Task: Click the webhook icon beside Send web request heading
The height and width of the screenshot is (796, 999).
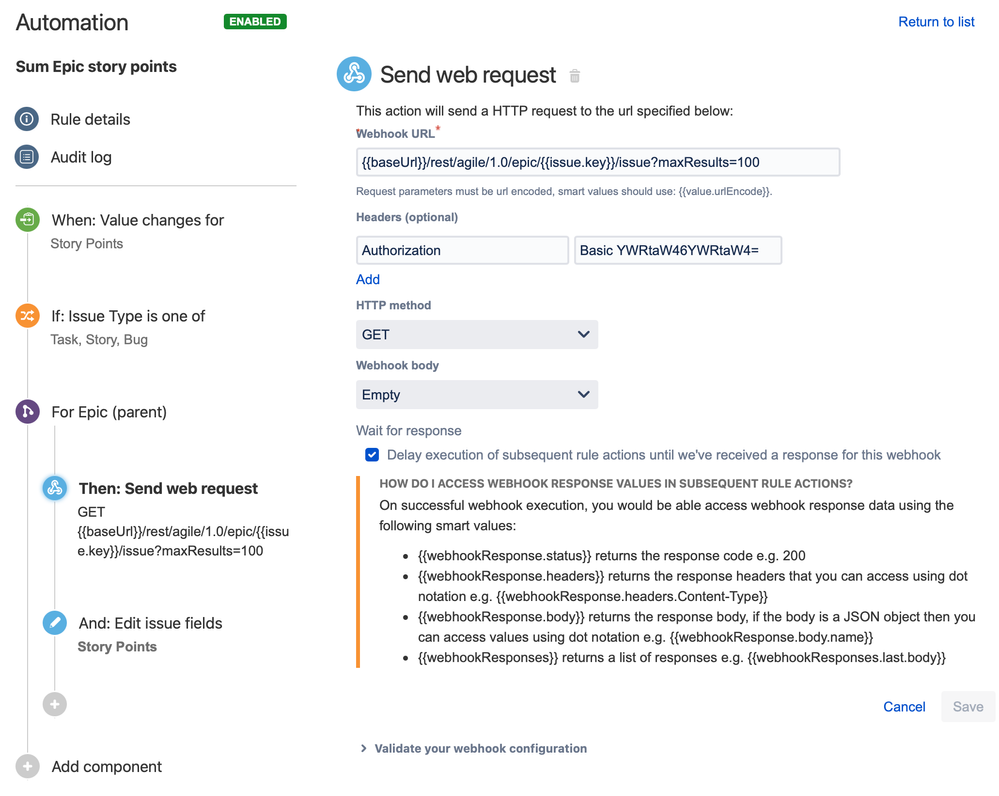Action: [x=354, y=74]
